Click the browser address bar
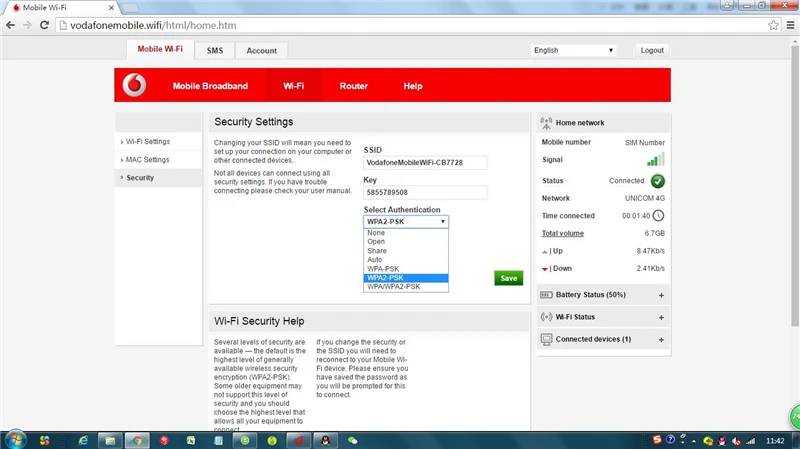The image size is (800, 449). tap(411, 25)
